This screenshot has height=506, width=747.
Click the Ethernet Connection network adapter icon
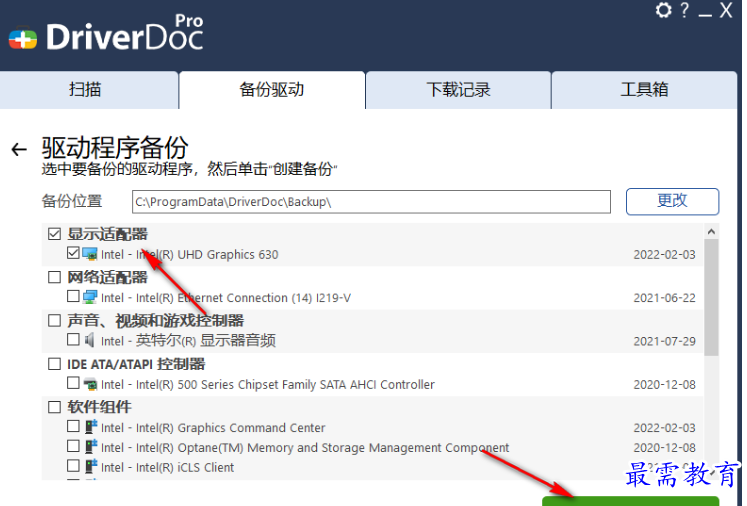pyautogui.click(x=90, y=297)
